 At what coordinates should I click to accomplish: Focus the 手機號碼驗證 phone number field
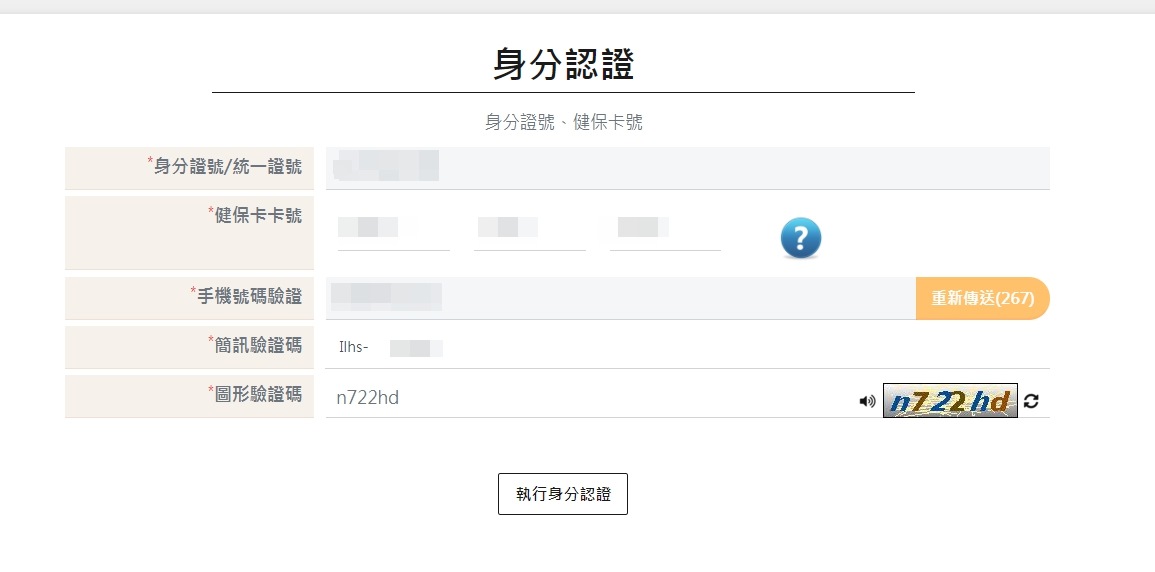click(x=620, y=298)
